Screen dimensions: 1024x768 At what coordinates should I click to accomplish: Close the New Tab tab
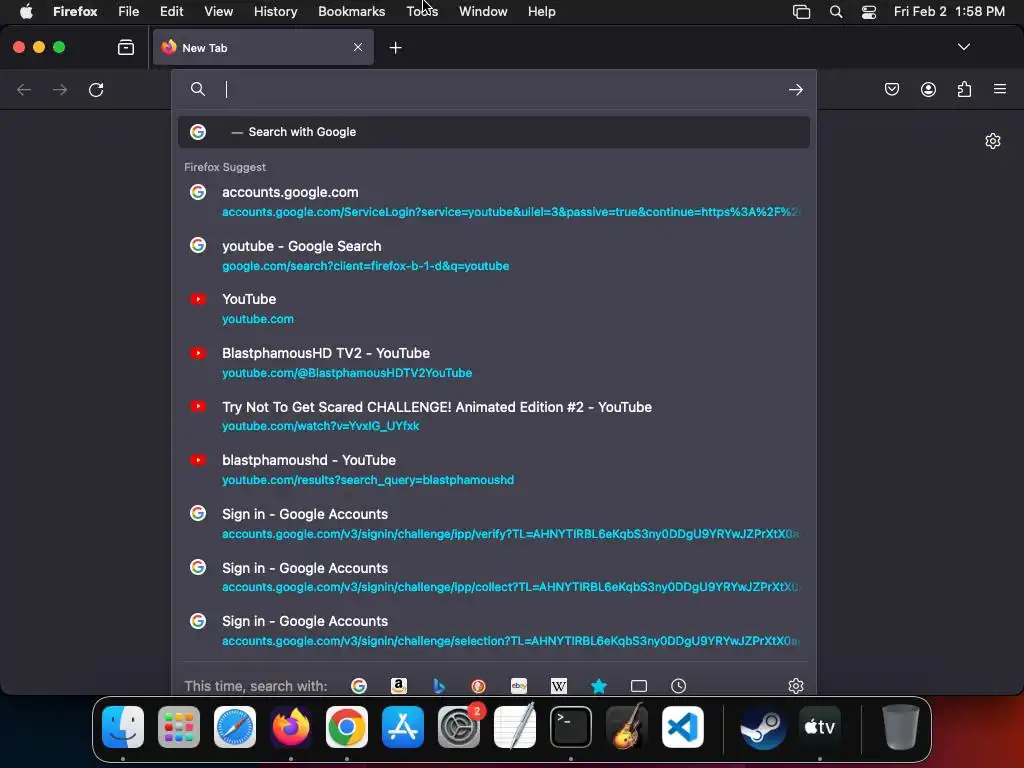coord(358,47)
